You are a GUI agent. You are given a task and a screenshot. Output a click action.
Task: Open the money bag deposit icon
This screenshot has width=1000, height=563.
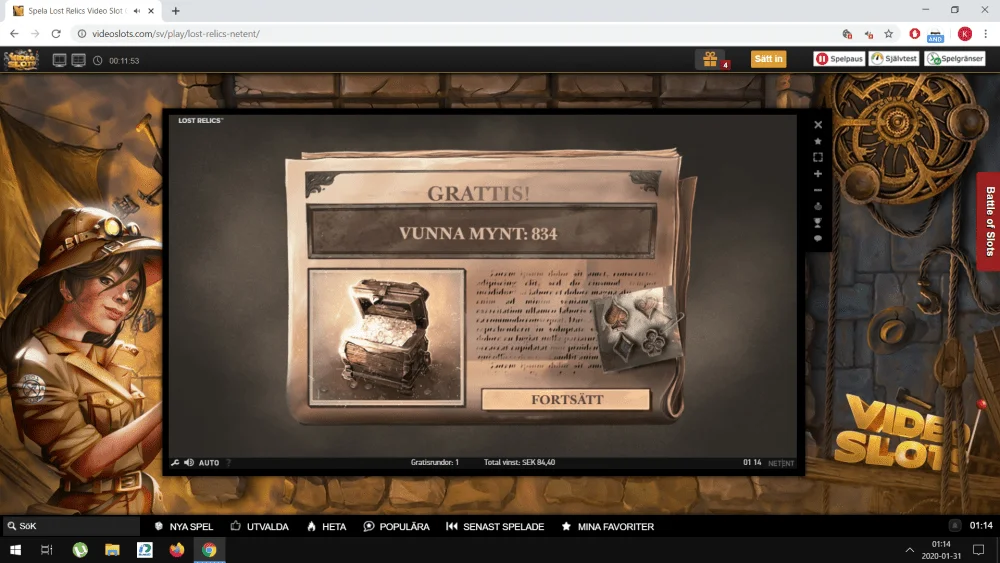pyautogui.click(x=818, y=206)
